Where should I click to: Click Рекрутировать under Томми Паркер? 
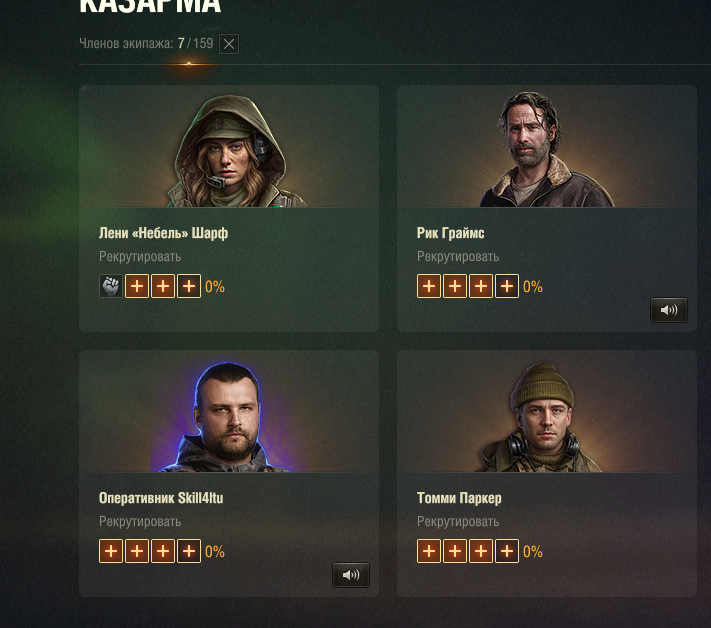458,521
